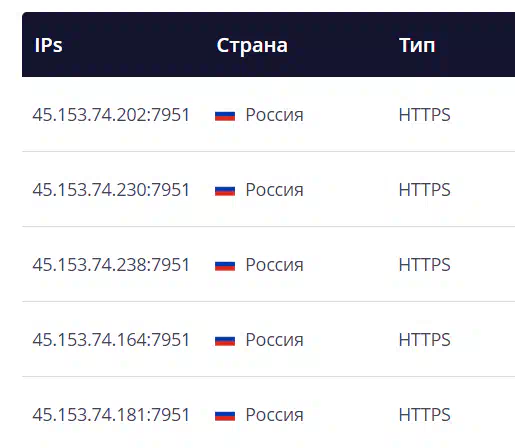Image resolution: width=515 pixels, height=448 pixels.
Task: Click HTTPS type in the 45.153.74.181 row
Action: 425,415
